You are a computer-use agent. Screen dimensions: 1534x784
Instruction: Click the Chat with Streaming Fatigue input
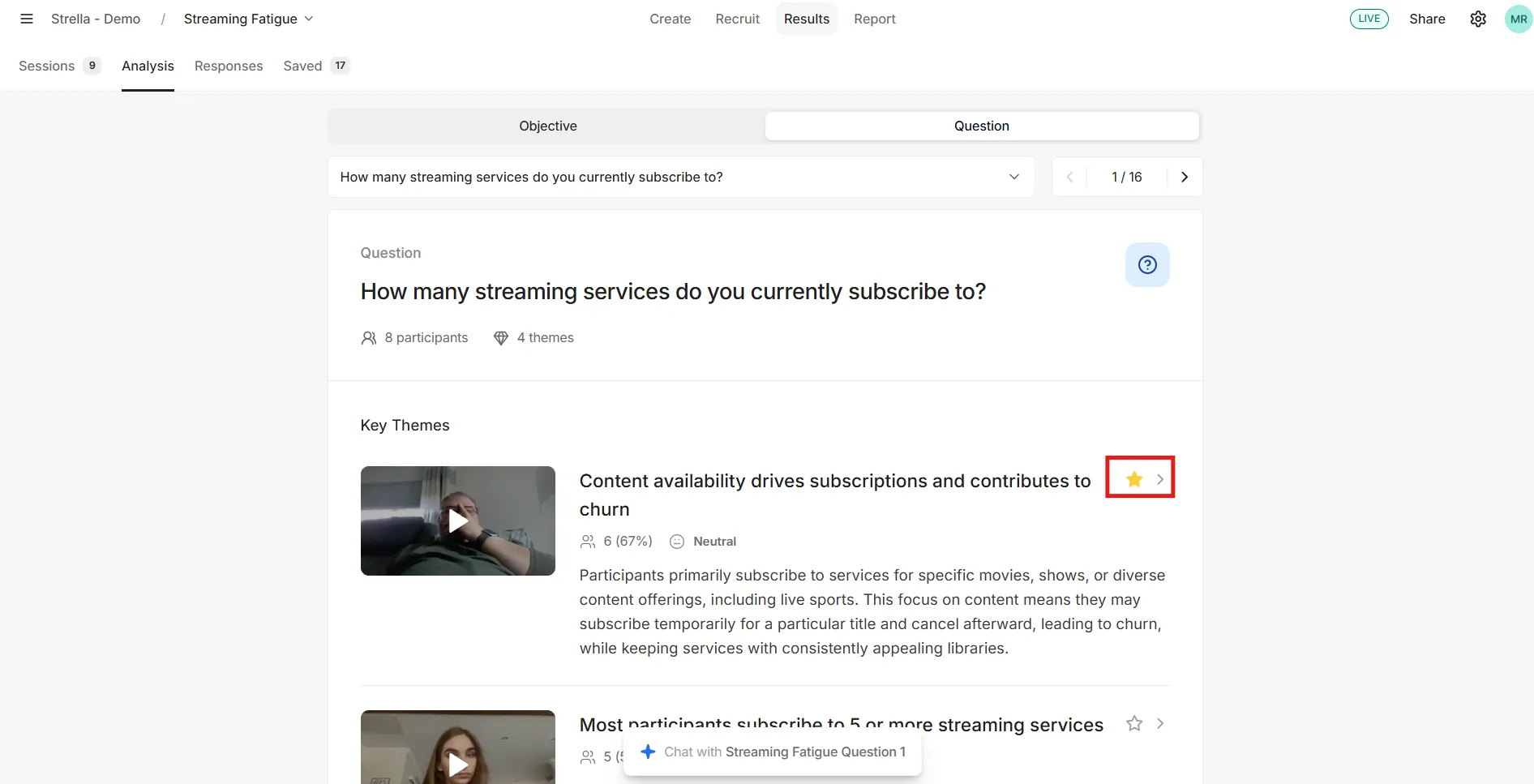[x=773, y=752]
